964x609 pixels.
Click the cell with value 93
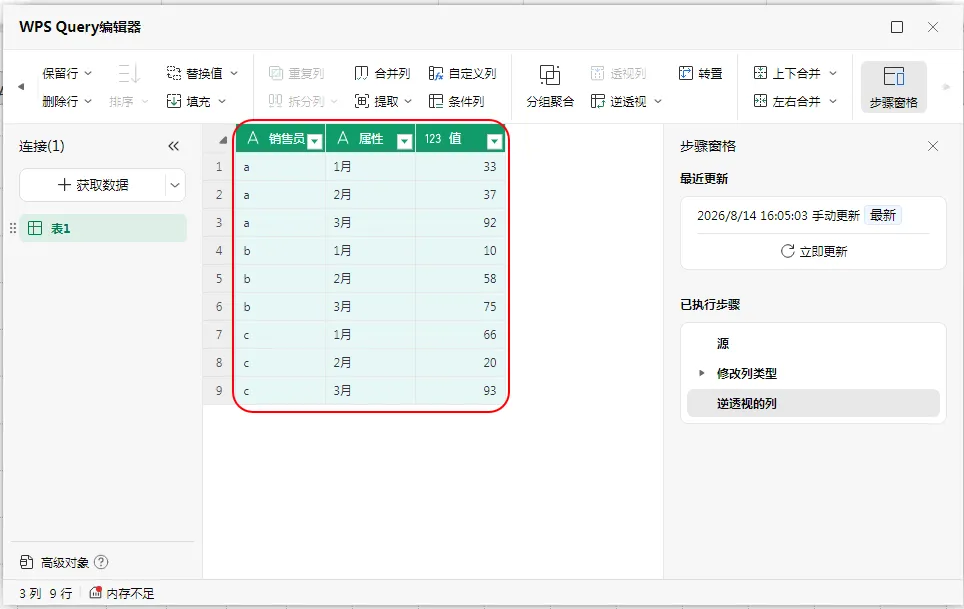click(460, 390)
